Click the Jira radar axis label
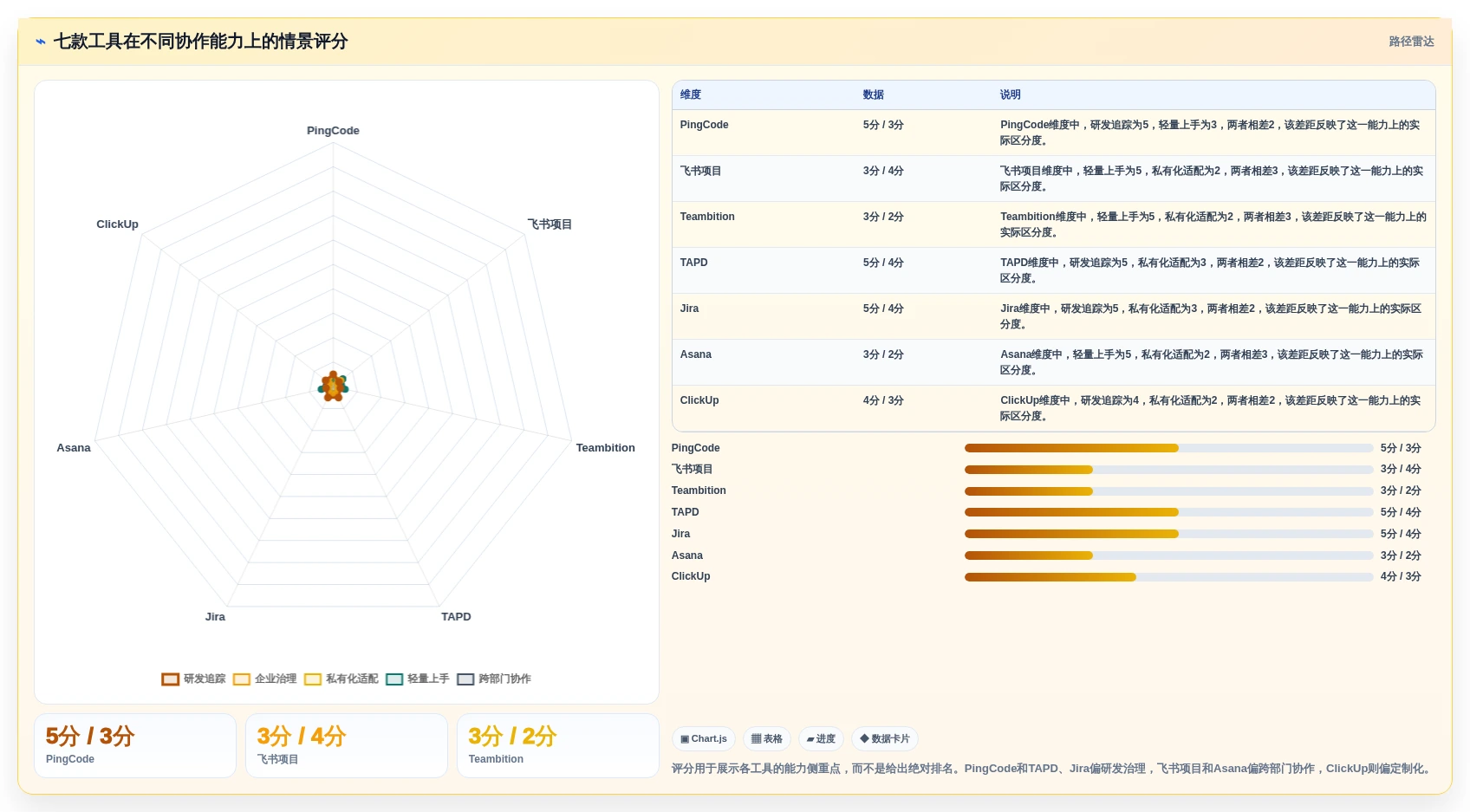The height and width of the screenshot is (812, 1470). [x=215, y=617]
